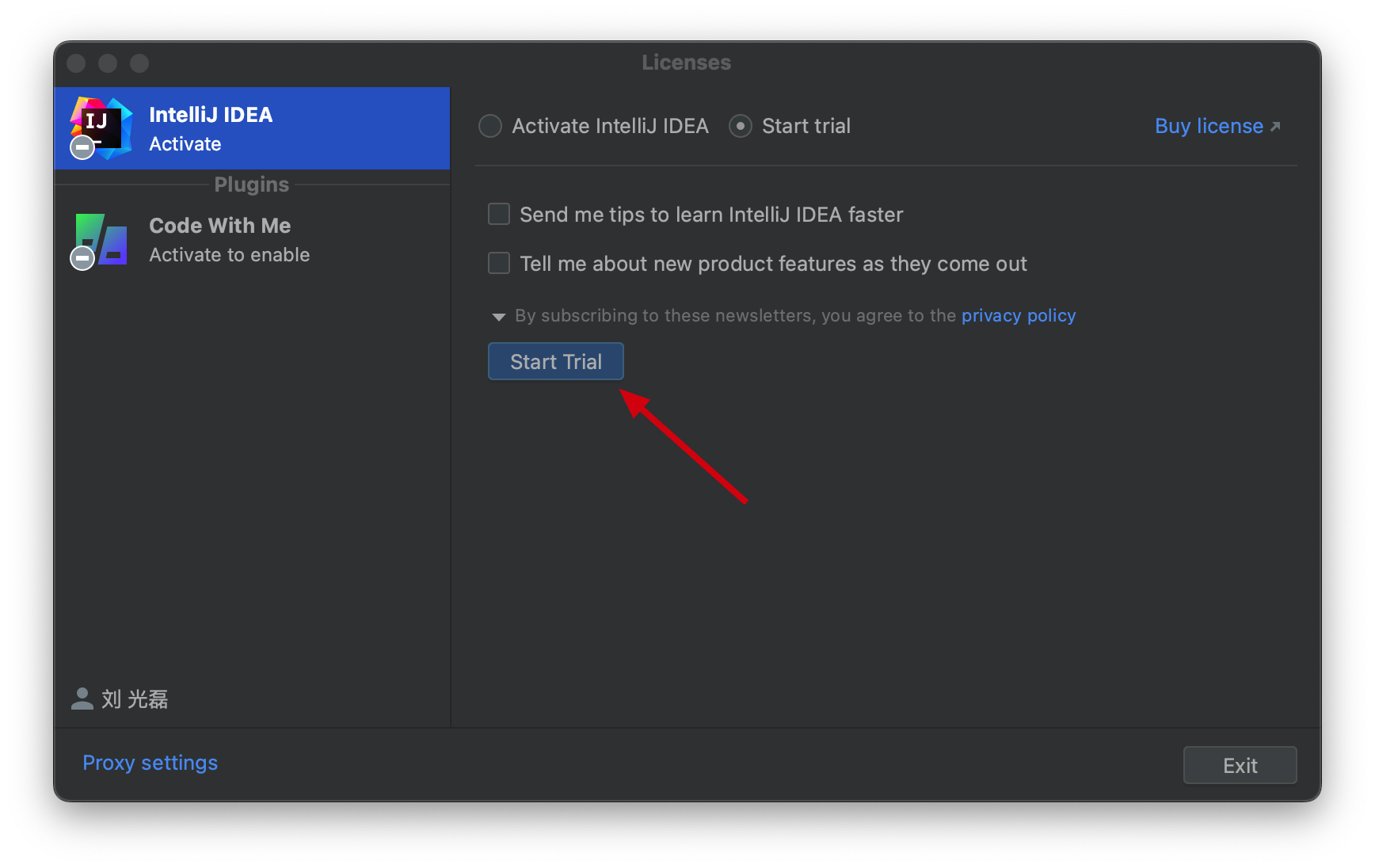Collapse the newsletter agreement disclosure triangle

(498, 317)
